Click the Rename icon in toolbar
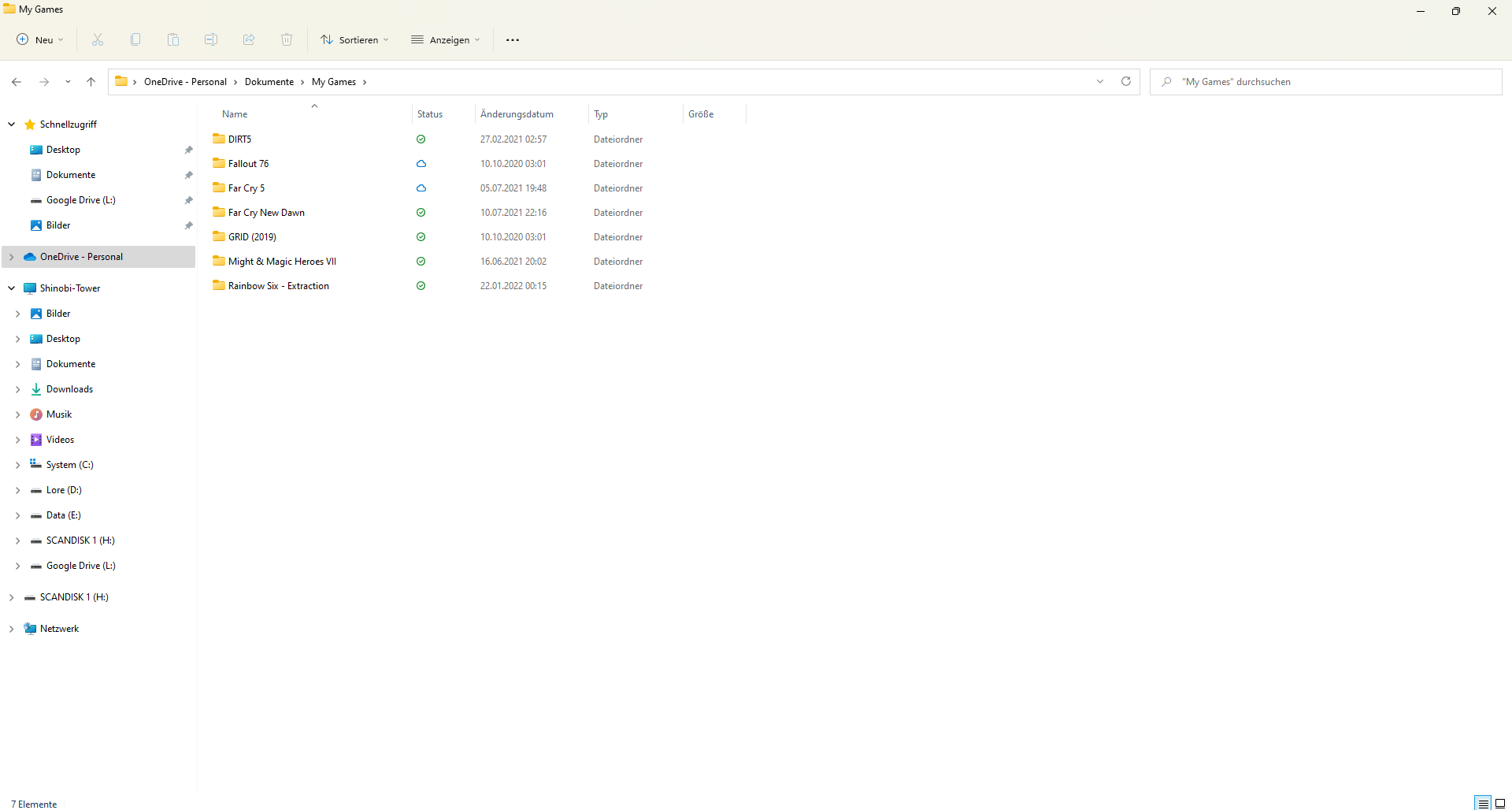Image resolution: width=1512 pixels, height=810 pixels. [211, 40]
